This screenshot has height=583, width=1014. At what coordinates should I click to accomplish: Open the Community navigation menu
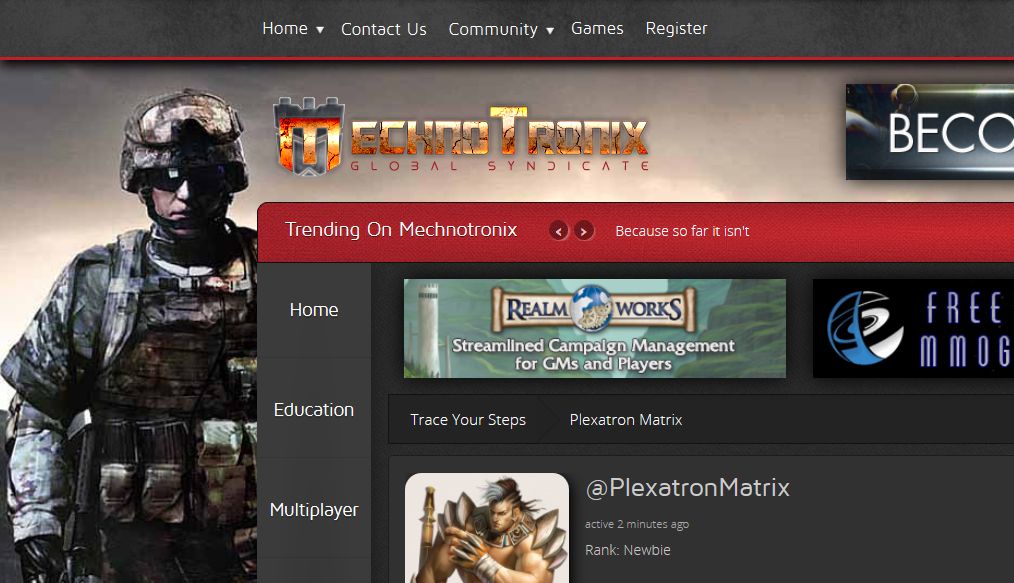pos(493,29)
